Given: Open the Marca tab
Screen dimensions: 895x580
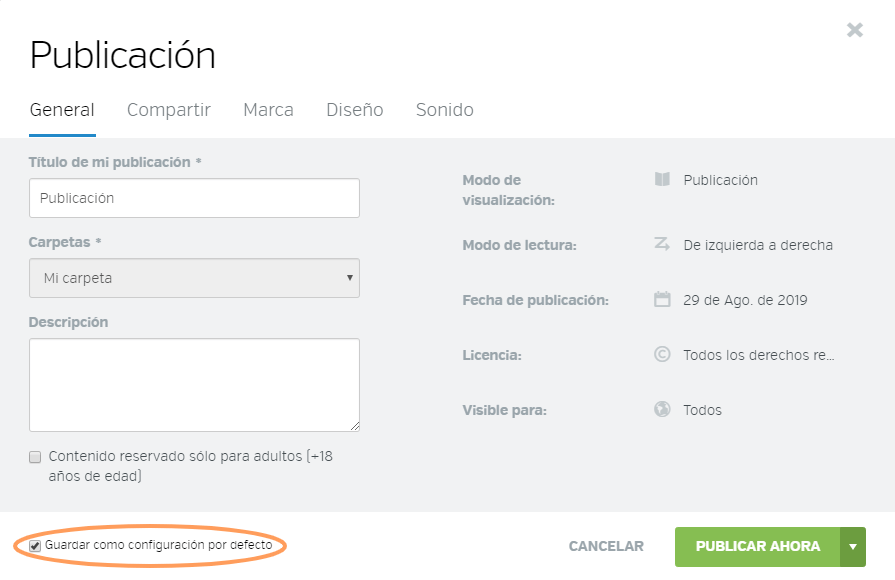Looking at the screenshot, I should click(x=268, y=110).
